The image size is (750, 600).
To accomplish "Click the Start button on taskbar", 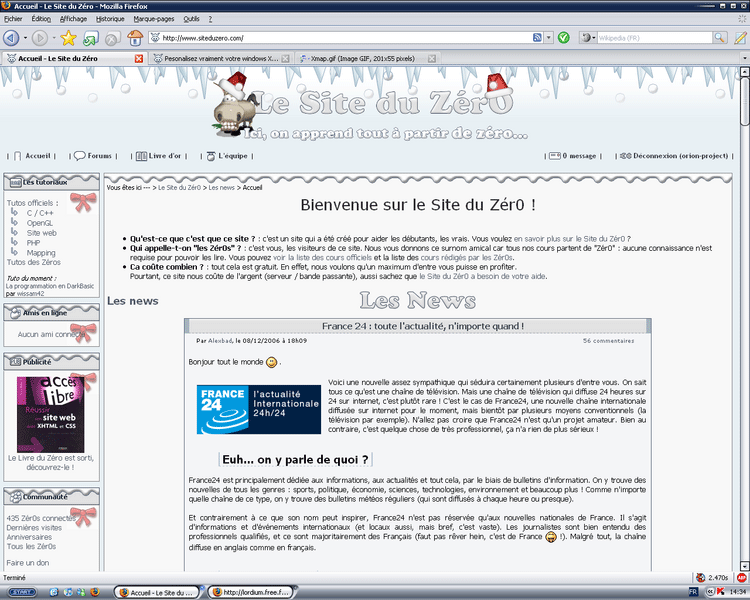I will (22, 592).
